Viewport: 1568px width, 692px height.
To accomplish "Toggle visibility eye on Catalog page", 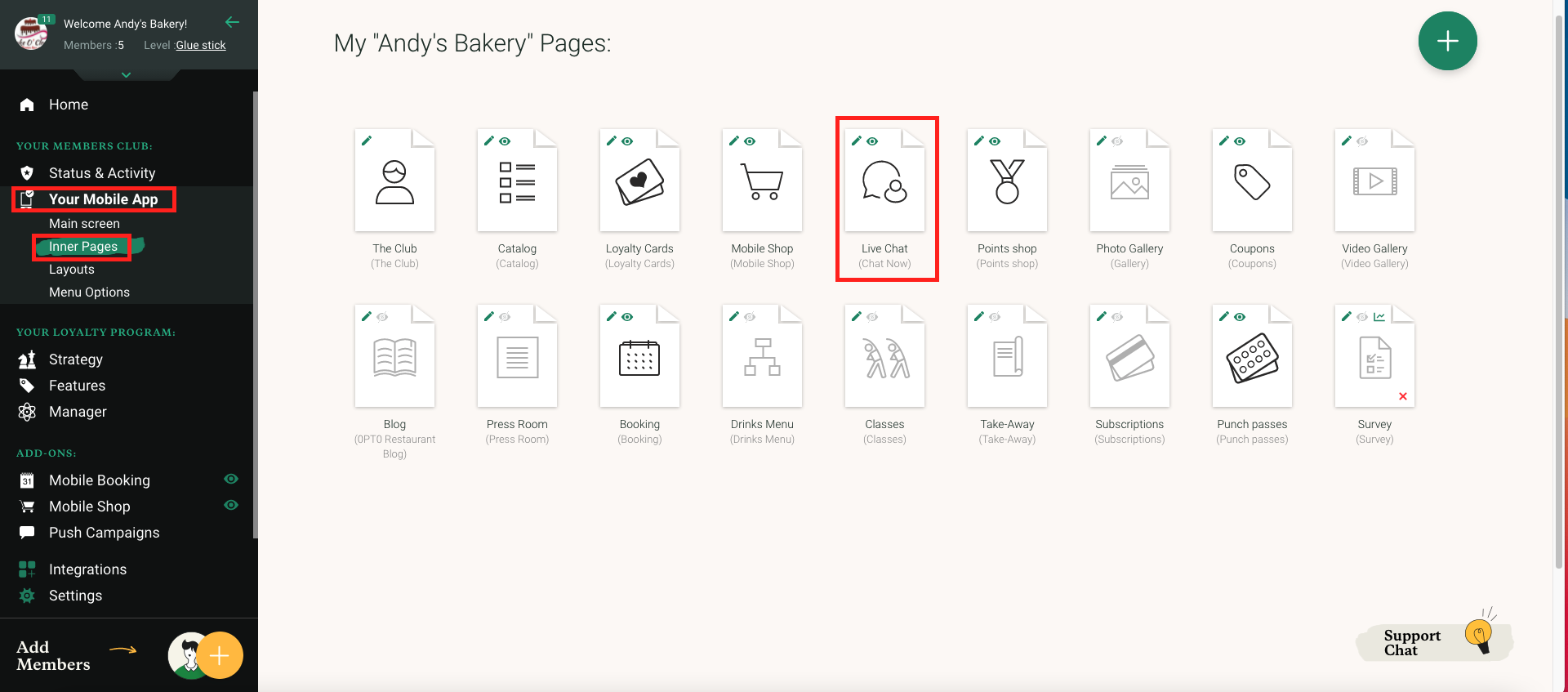I will [x=505, y=141].
